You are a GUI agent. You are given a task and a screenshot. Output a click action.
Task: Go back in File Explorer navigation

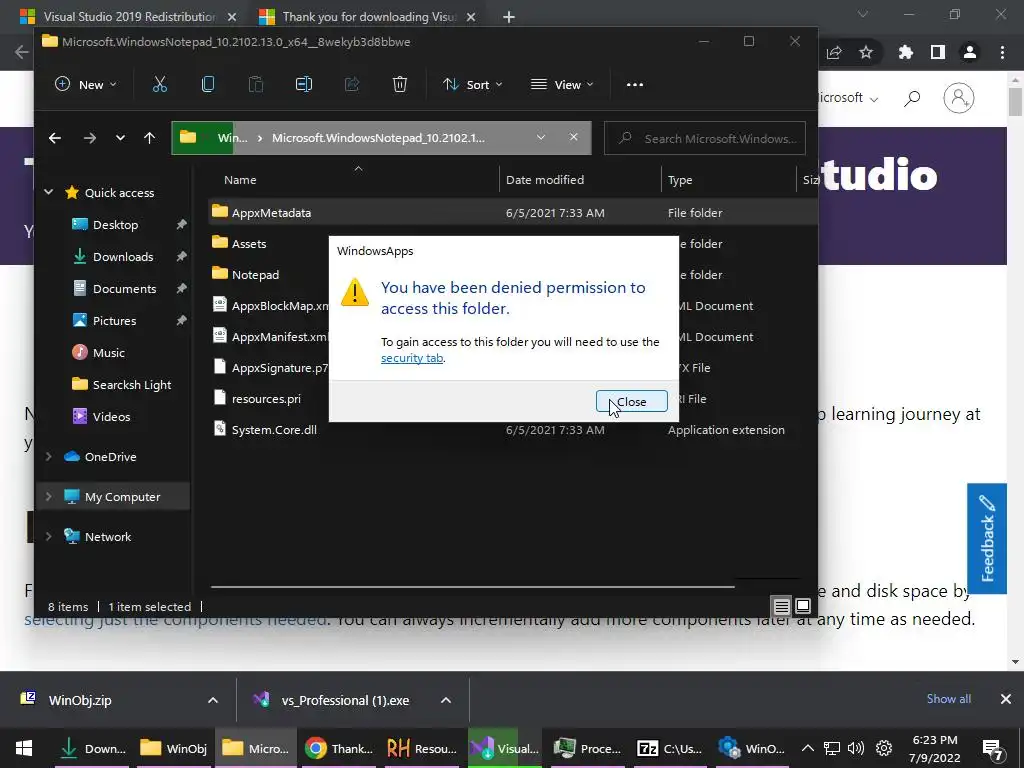pyautogui.click(x=55, y=138)
